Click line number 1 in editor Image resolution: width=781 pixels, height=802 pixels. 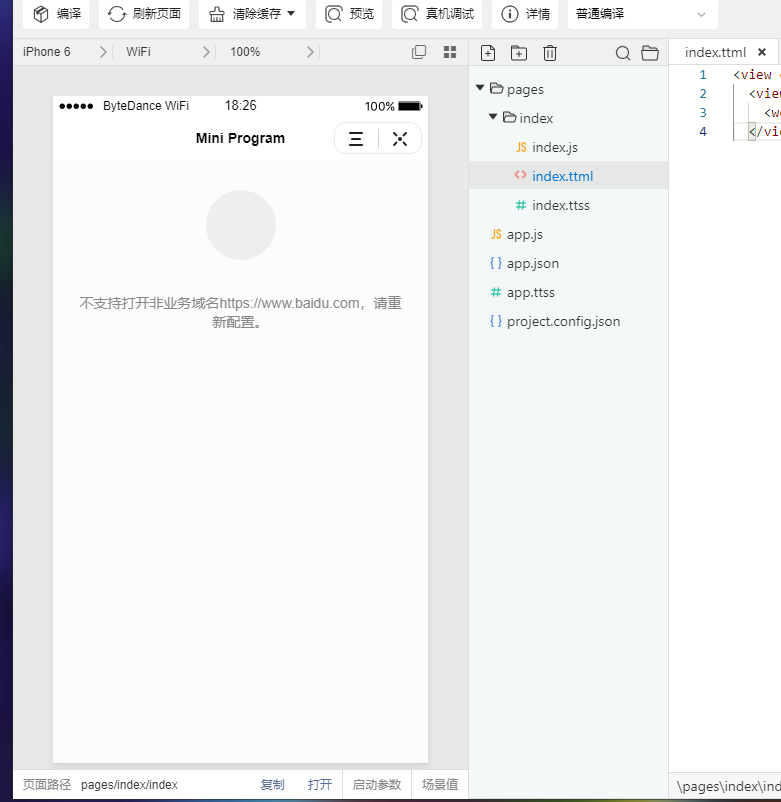click(x=703, y=75)
